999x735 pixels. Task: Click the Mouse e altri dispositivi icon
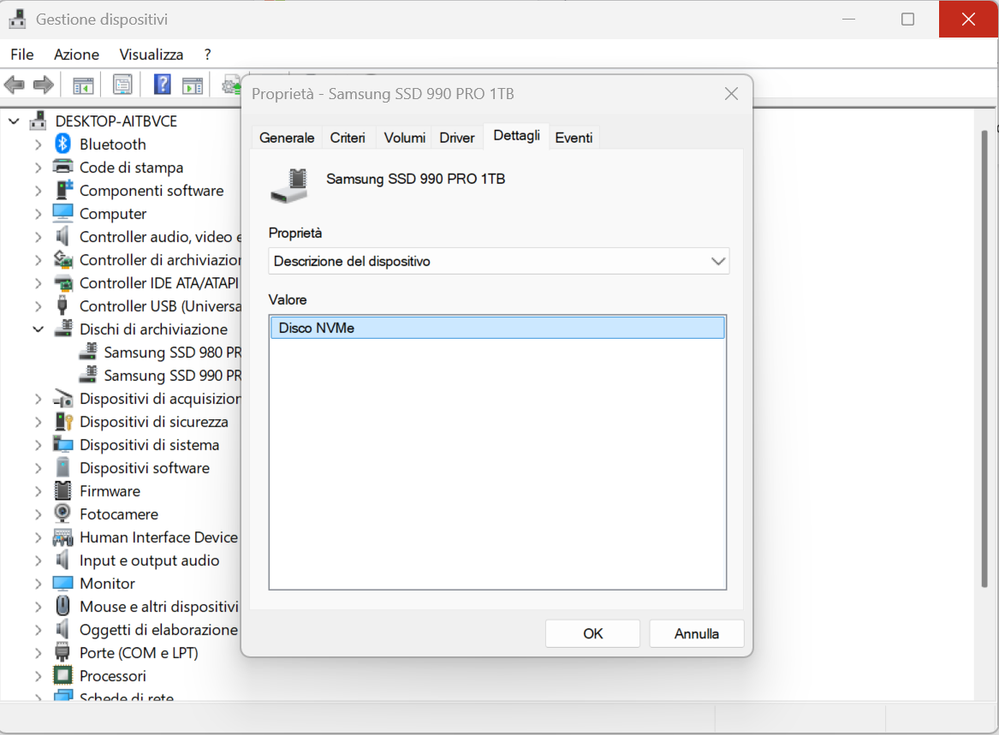pos(62,606)
